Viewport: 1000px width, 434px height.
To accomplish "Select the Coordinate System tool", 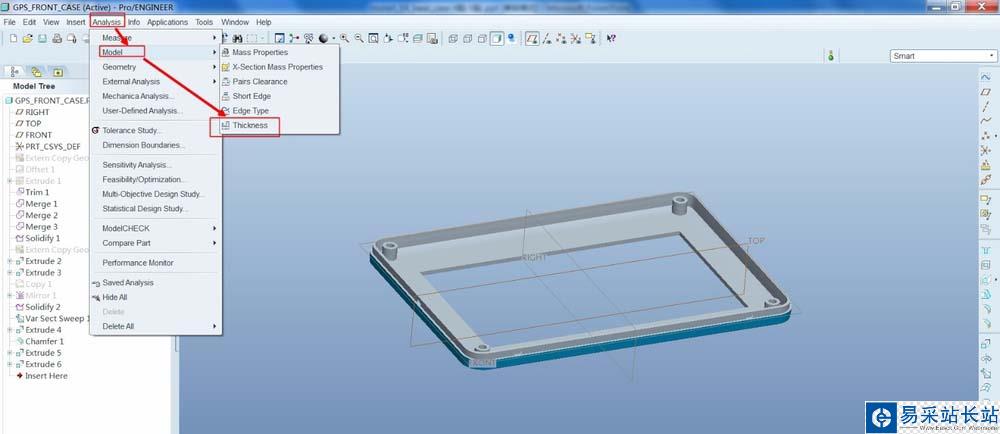I will 985,150.
